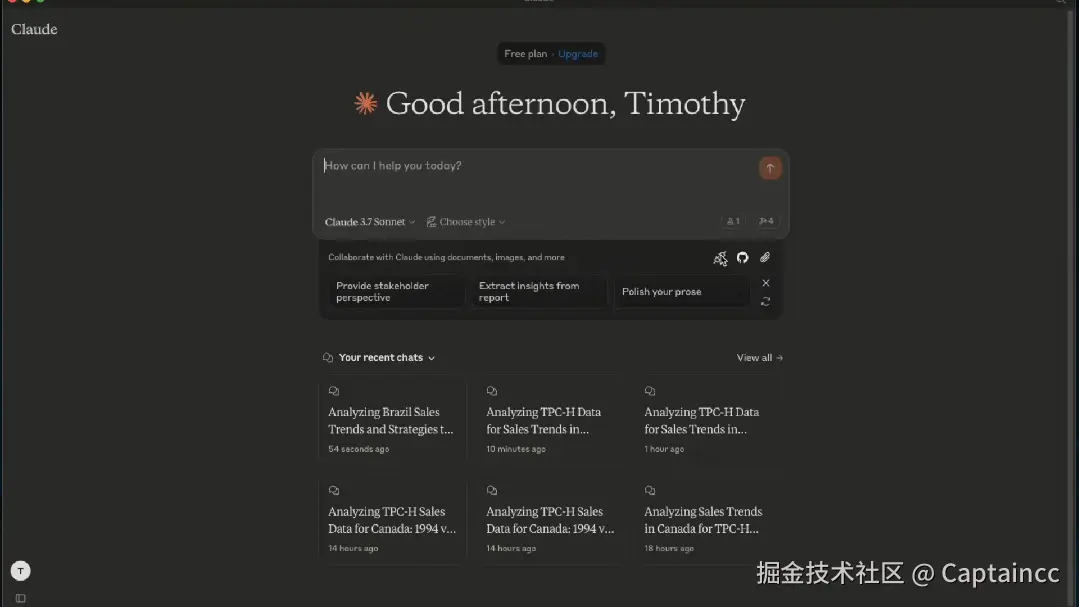The height and width of the screenshot is (607, 1079).
Task: Click chat icon on 18 hours ago card
Action: [x=650, y=491]
